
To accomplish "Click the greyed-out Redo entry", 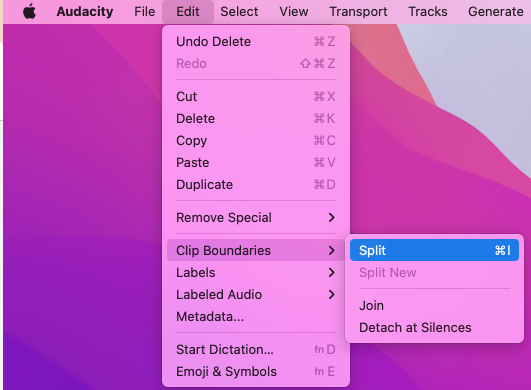I will click(x=256, y=64).
